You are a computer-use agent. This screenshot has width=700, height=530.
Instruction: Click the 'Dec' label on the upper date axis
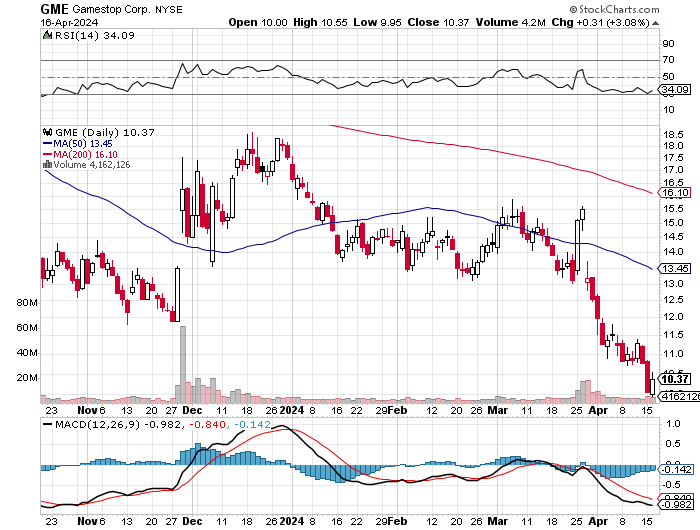[192, 410]
